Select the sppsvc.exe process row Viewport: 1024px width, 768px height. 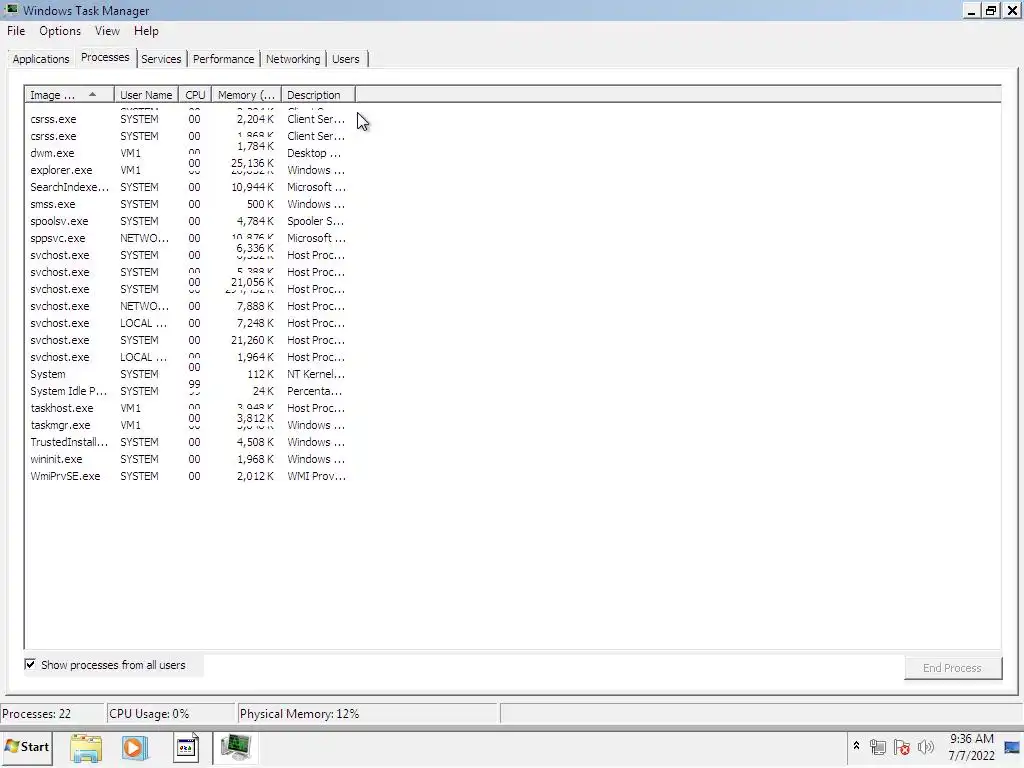[188, 238]
